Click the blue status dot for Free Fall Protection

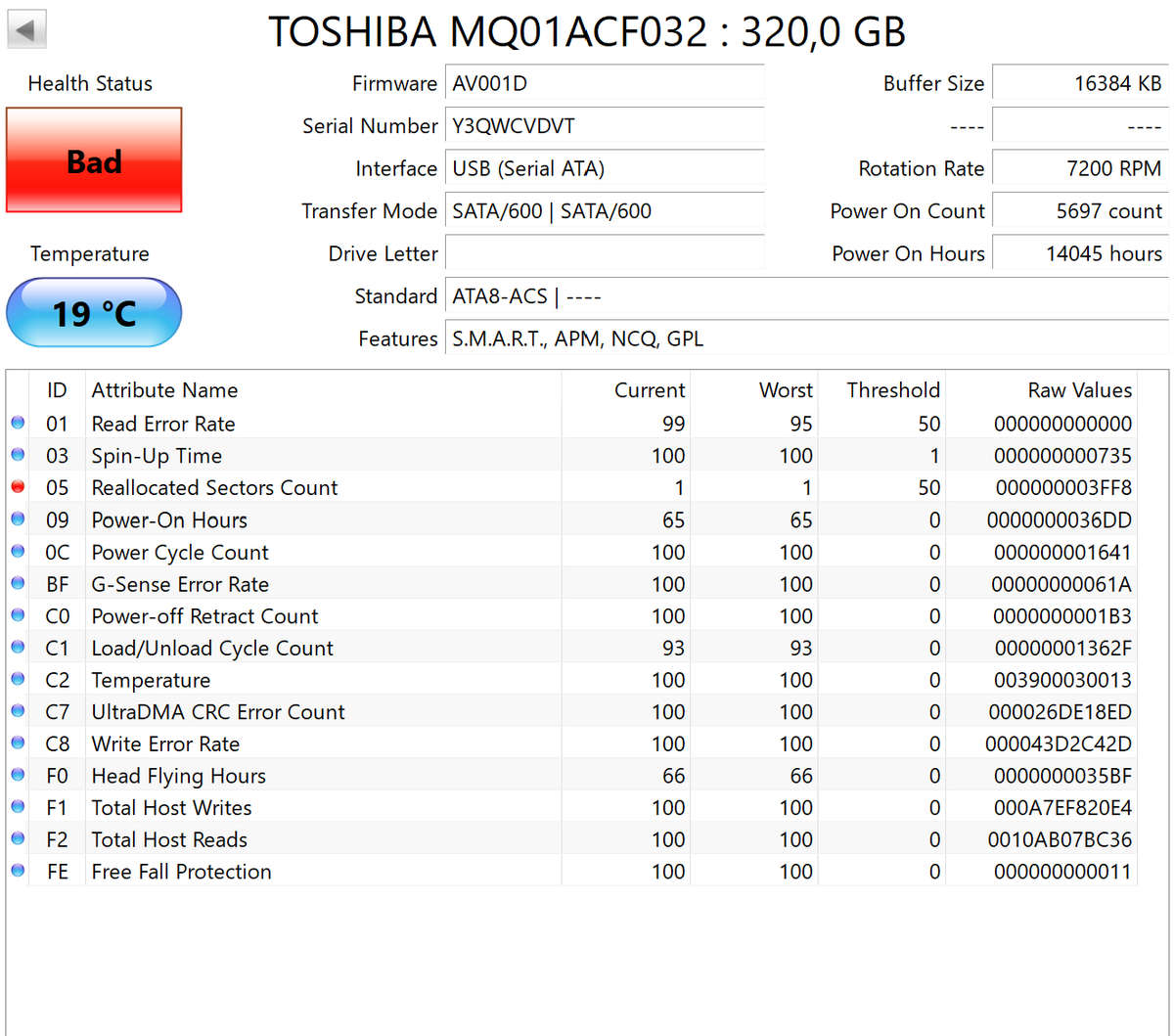[x=18, y=870]
